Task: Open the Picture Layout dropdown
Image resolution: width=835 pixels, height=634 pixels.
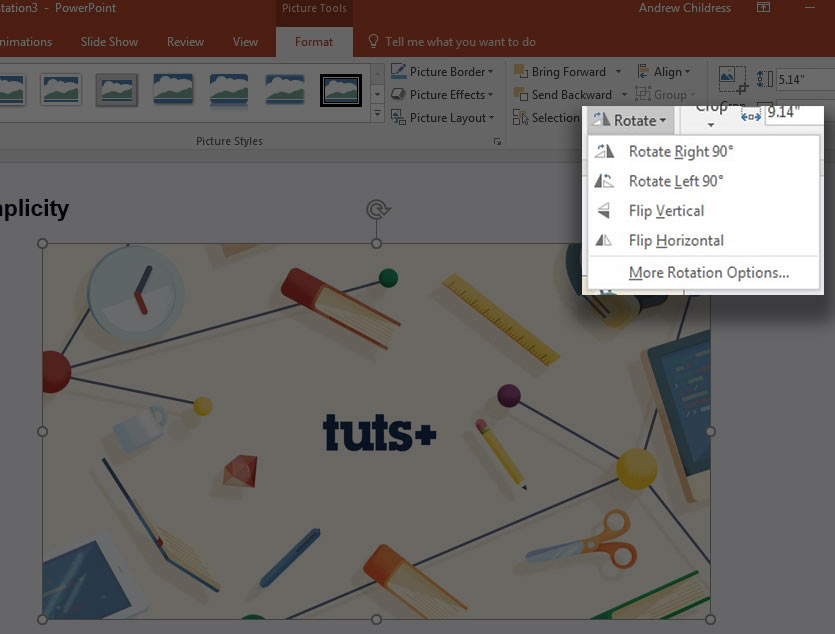Action: [x=443, y=118]
